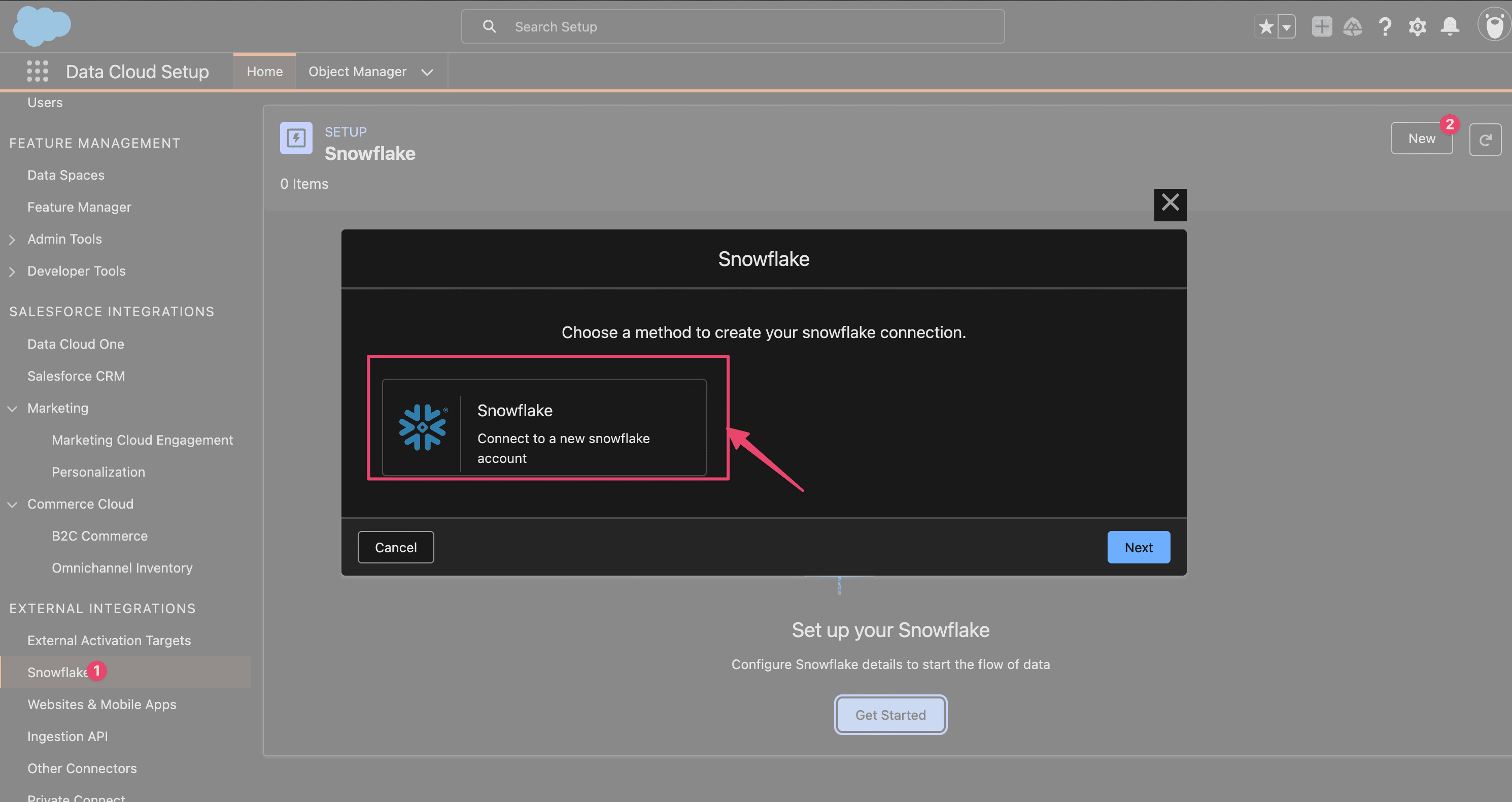Open the Object Manager tab dropdown chevron
1512x802 pixels.
(x=427, y=72)
